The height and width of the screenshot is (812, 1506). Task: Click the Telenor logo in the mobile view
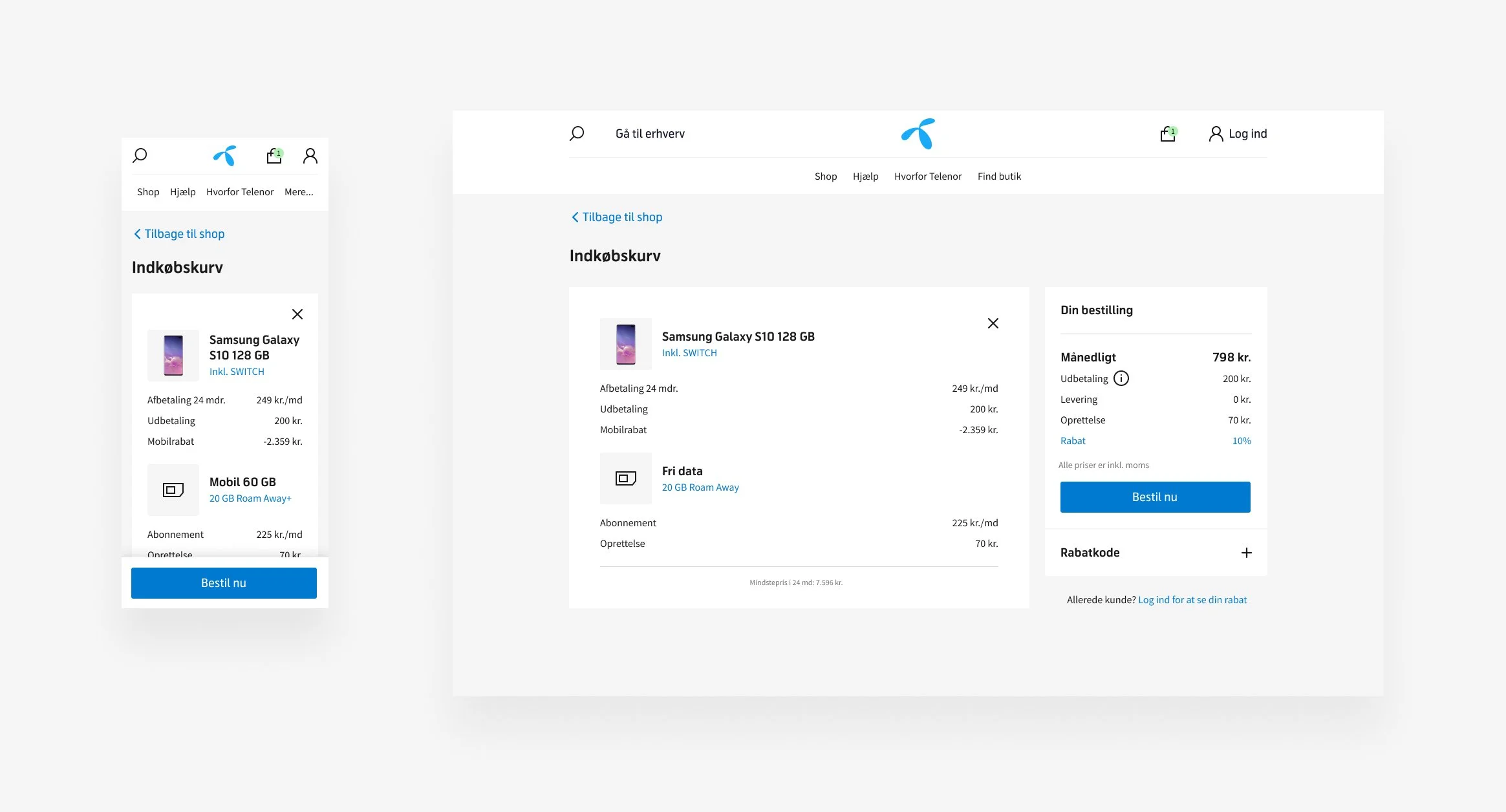(x=225, y=156)
